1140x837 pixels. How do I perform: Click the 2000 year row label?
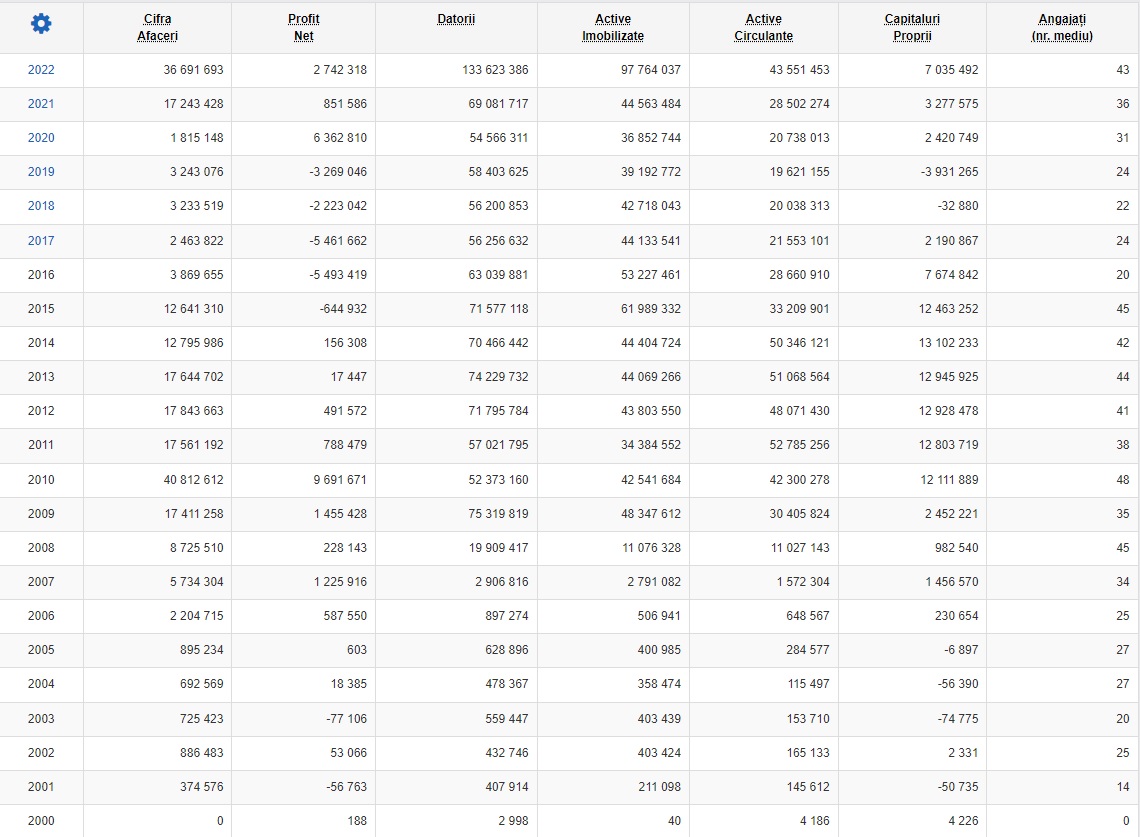coord(41,821)
